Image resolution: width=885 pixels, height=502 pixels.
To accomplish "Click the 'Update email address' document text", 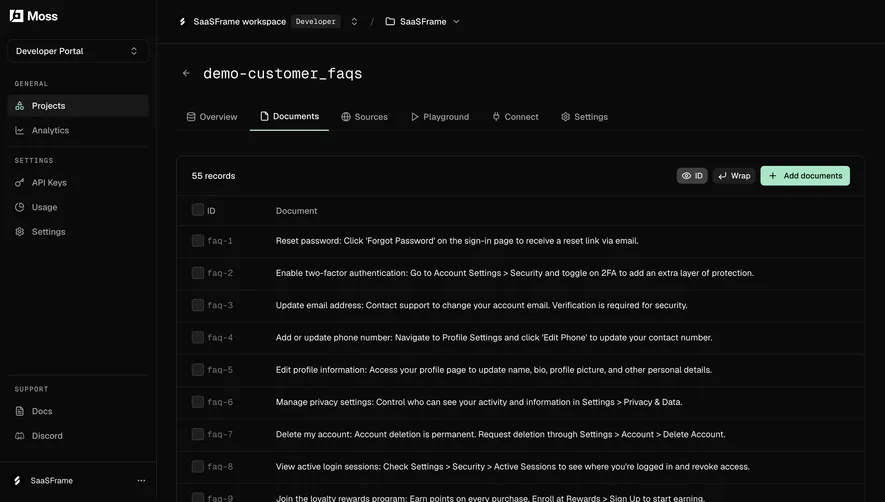I will pos(481,305).
